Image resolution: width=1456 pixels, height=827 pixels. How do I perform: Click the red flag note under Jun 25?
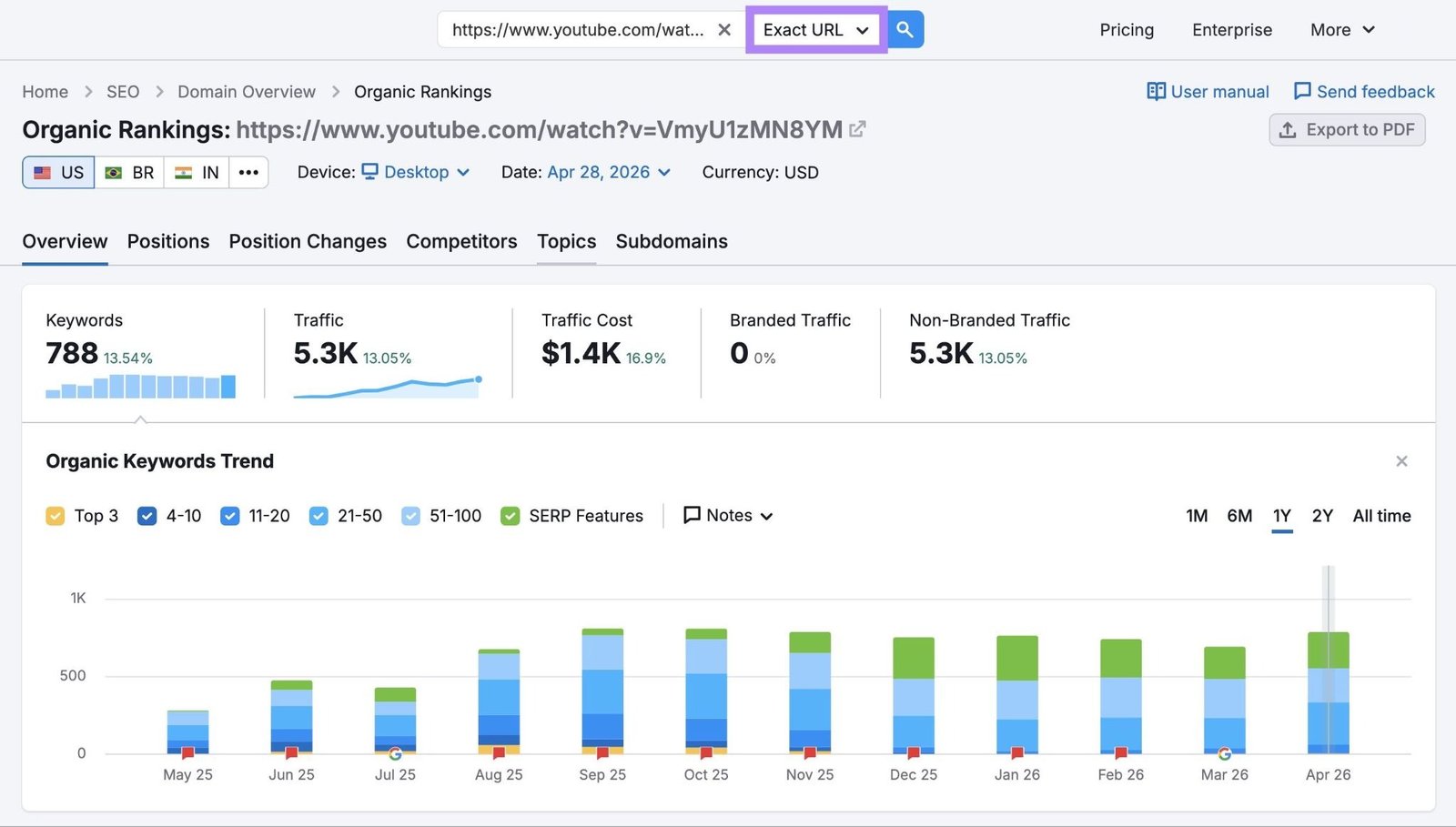[291, 753]
